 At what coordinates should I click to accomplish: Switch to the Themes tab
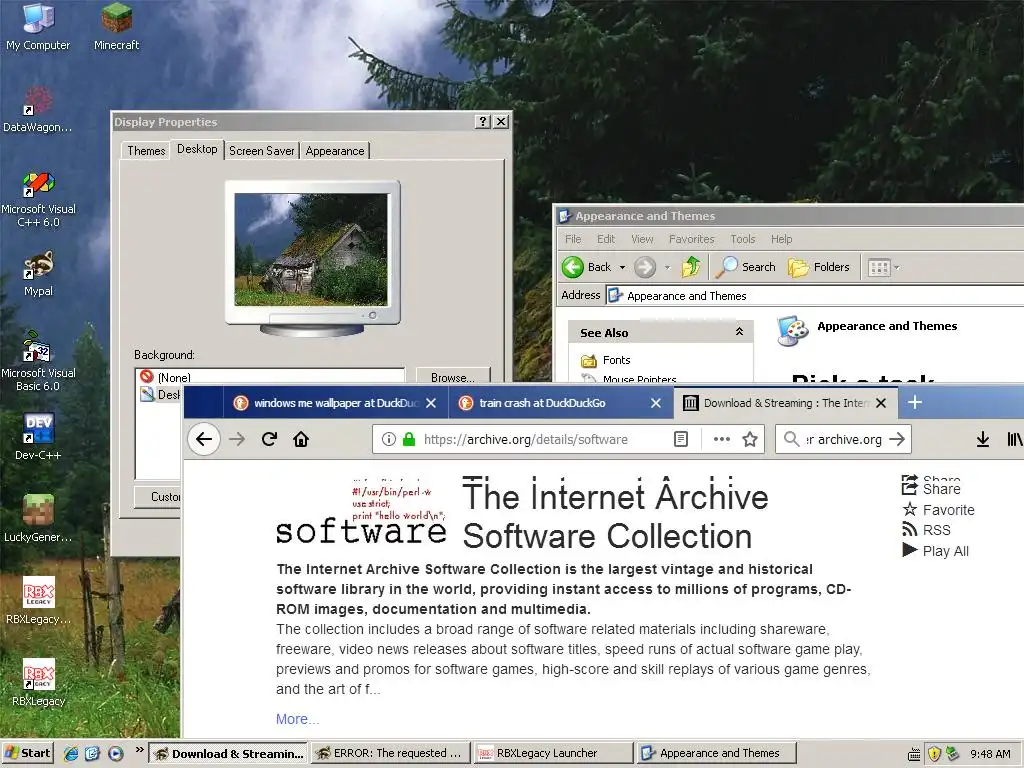coord(146,151)
